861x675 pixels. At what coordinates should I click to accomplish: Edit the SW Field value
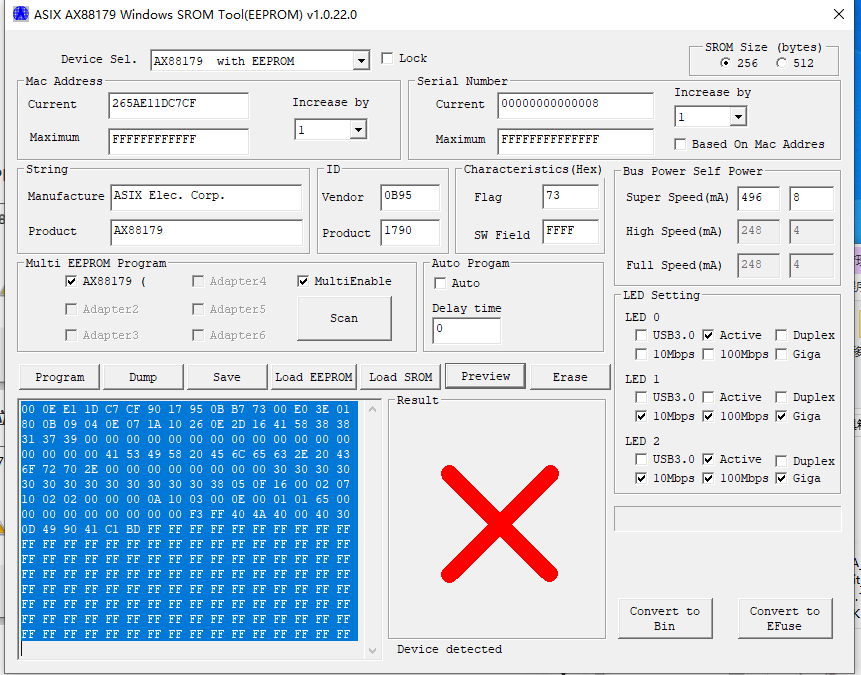point(570,232)
